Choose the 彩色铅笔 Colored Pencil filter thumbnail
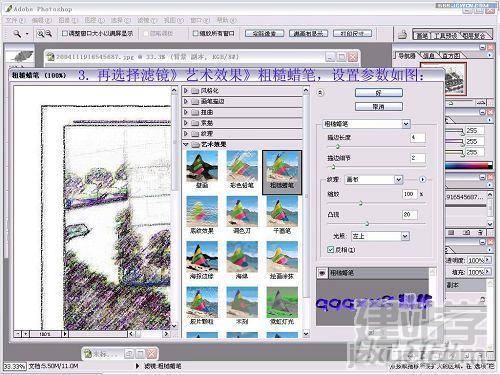 pos(242,169)
